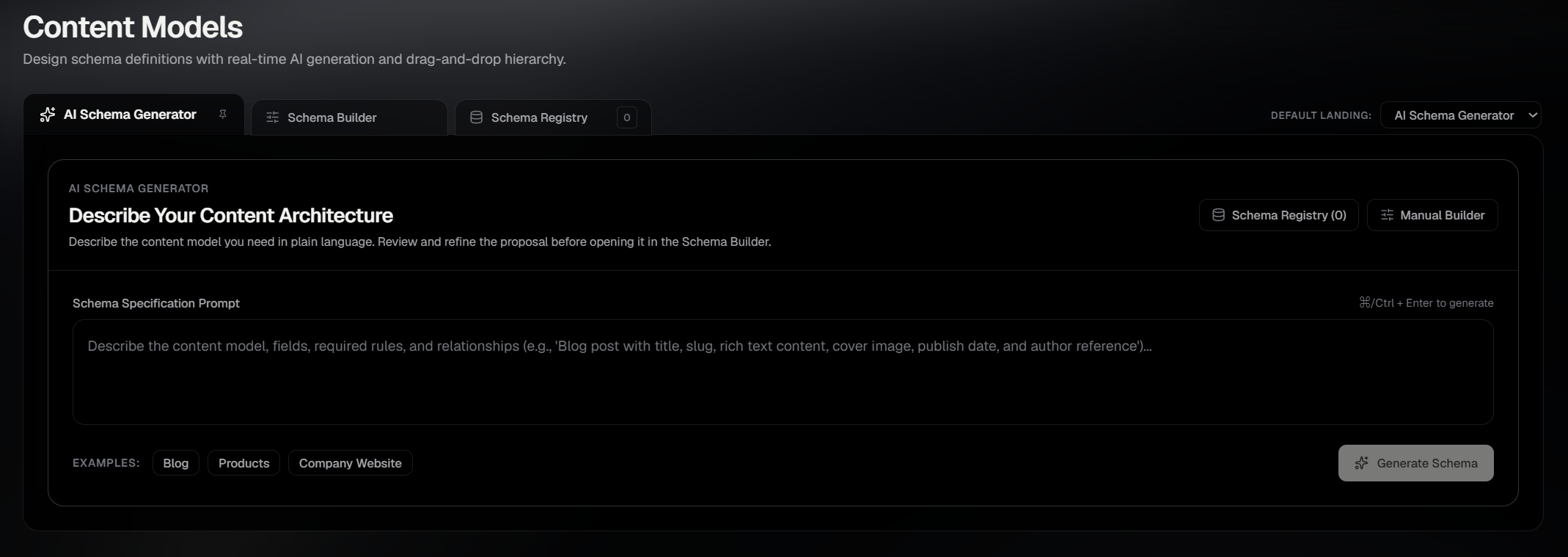
Task: Click the paragraph starting "Describe the content model you need"
Action: [x=420, y=241]
